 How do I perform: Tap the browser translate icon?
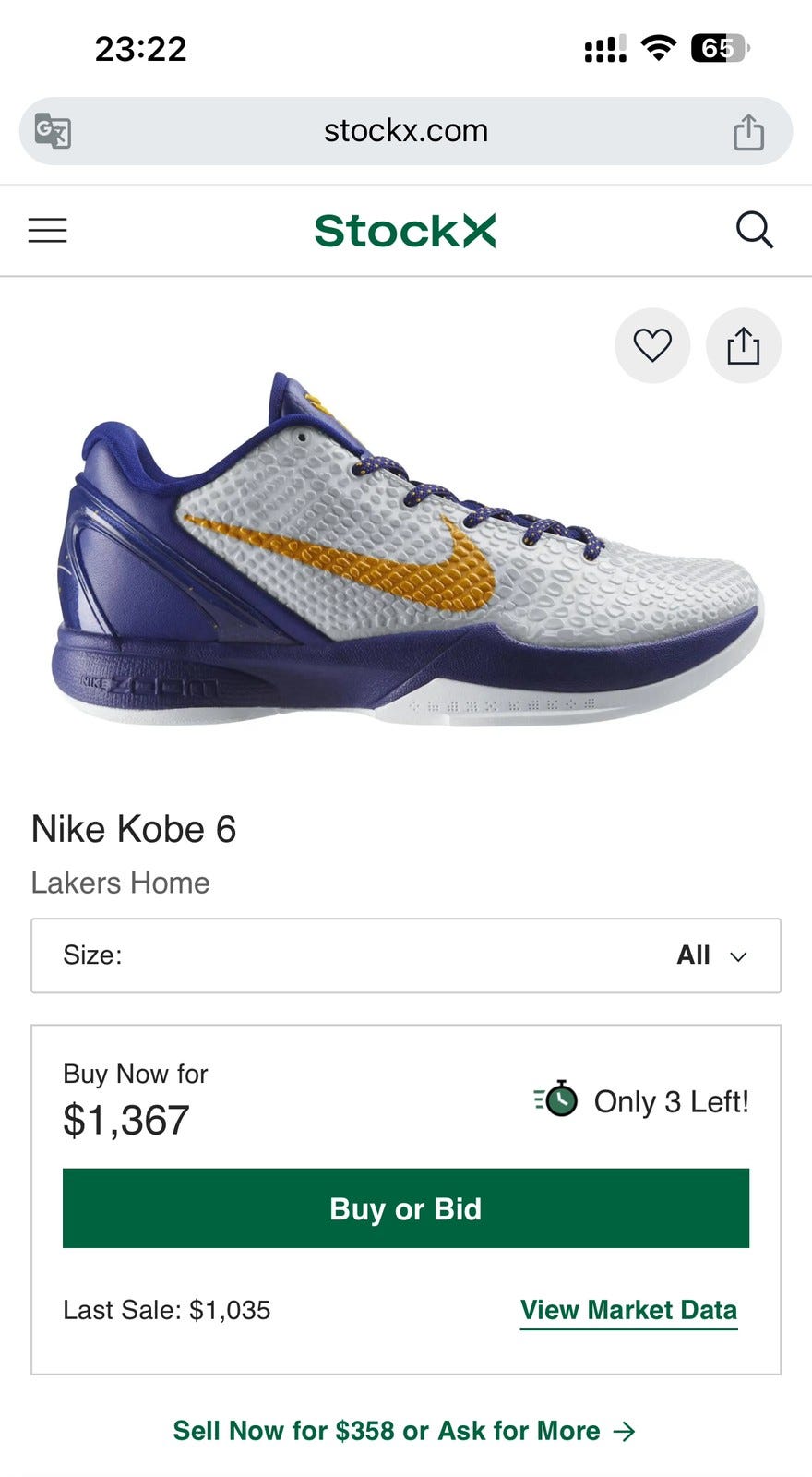point(53,131)
